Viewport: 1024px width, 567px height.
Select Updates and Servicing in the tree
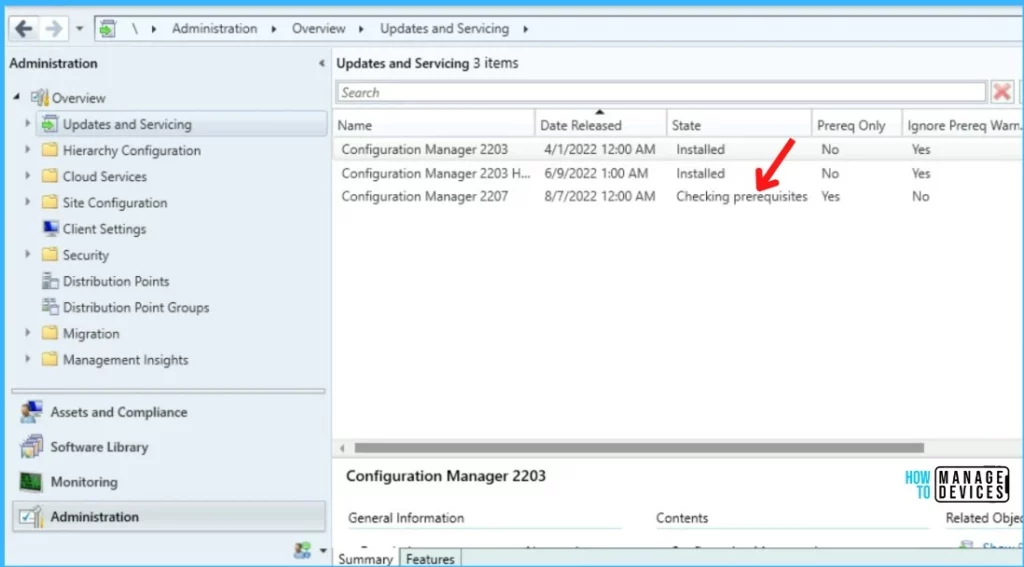tap(182, 124)
